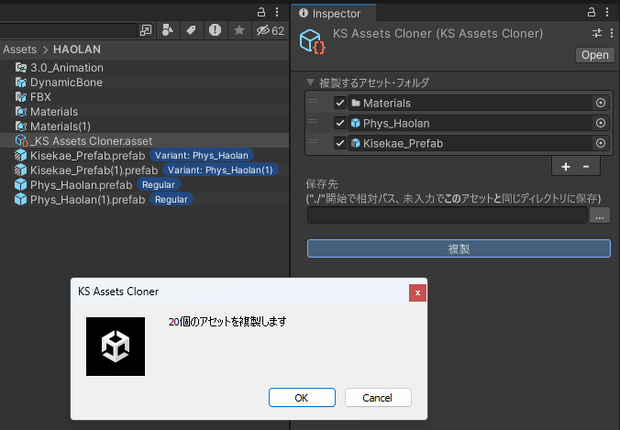Open the Project panel three-dot menu

pos(277,12)
